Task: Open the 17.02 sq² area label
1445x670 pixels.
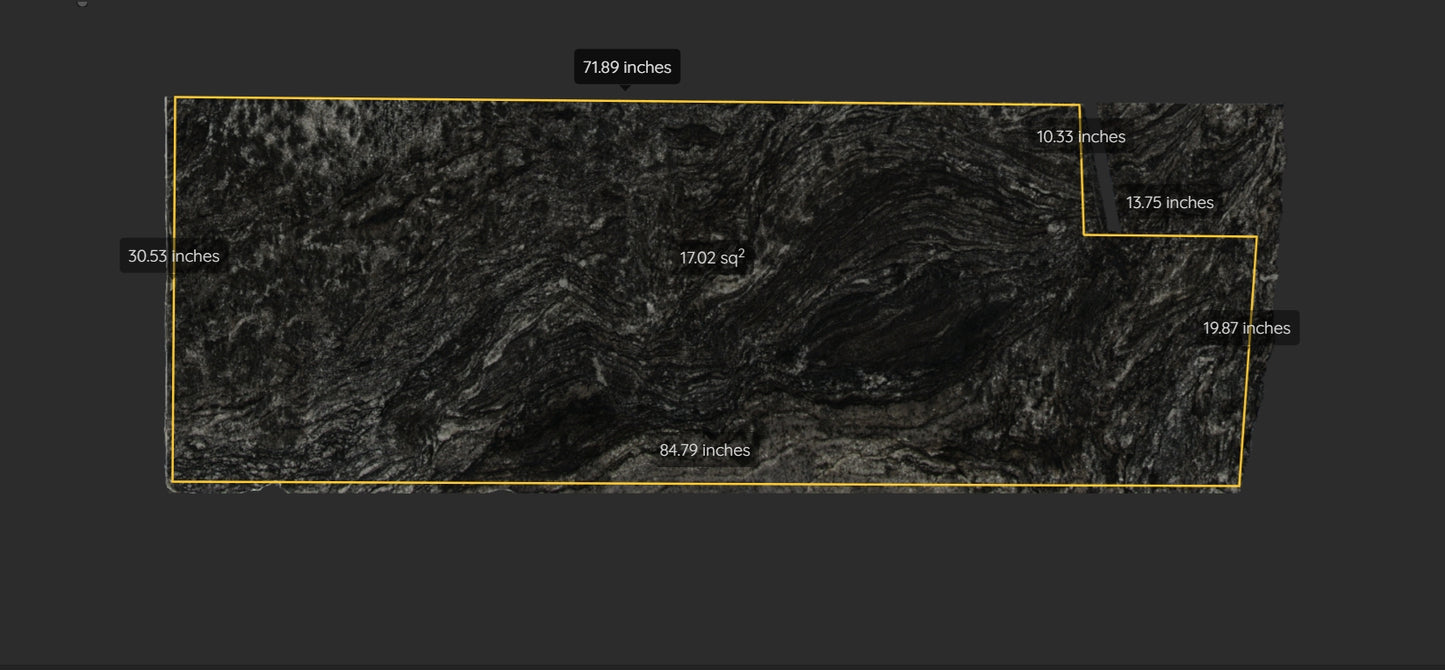Action: tap(711, 258)
